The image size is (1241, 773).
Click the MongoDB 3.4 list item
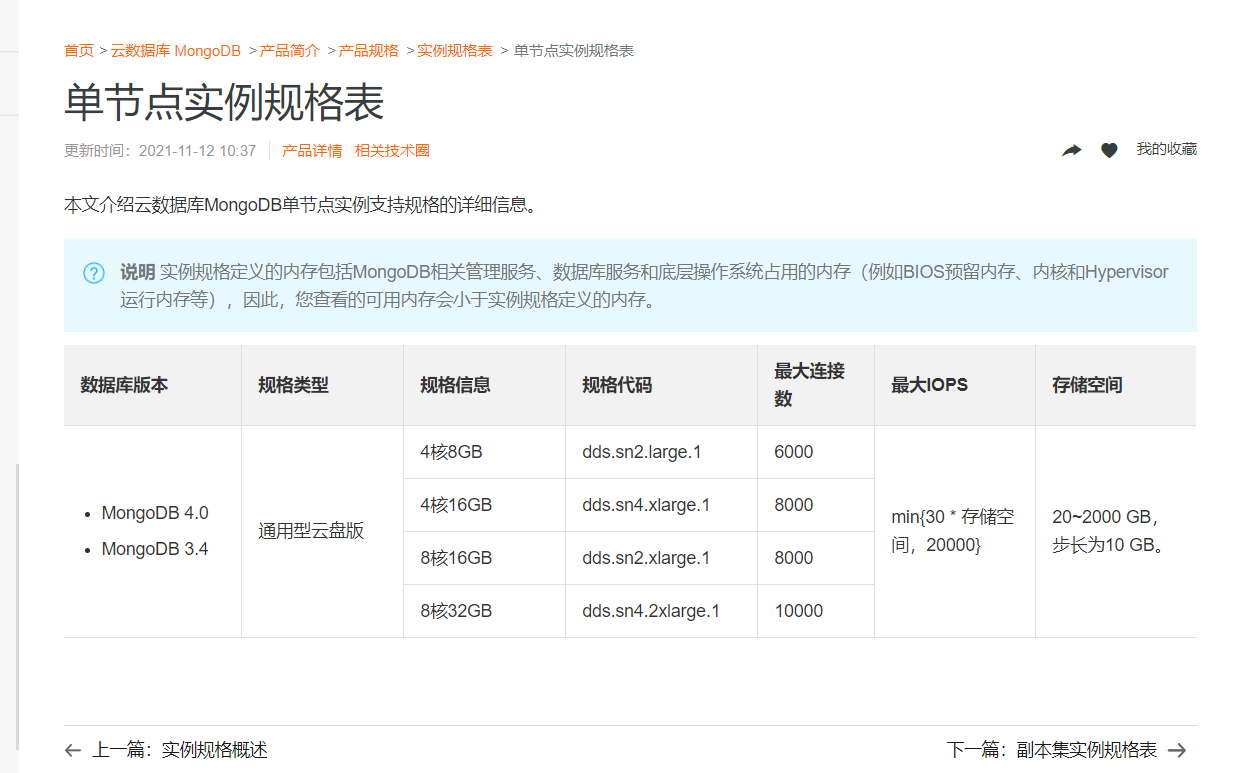pyautogui.click(x=155, y=549)
